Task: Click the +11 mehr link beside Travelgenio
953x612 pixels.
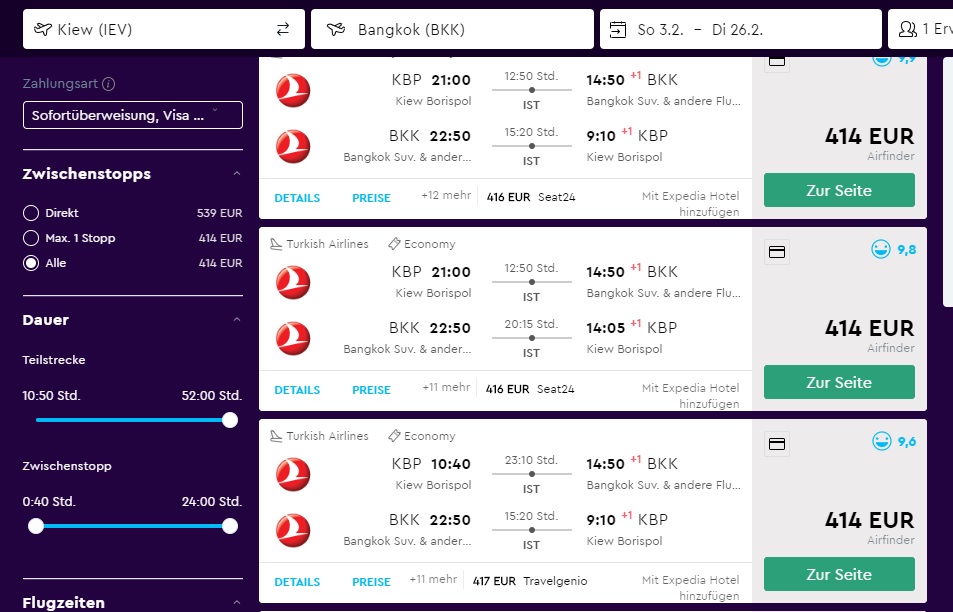Action: point(433,580)
